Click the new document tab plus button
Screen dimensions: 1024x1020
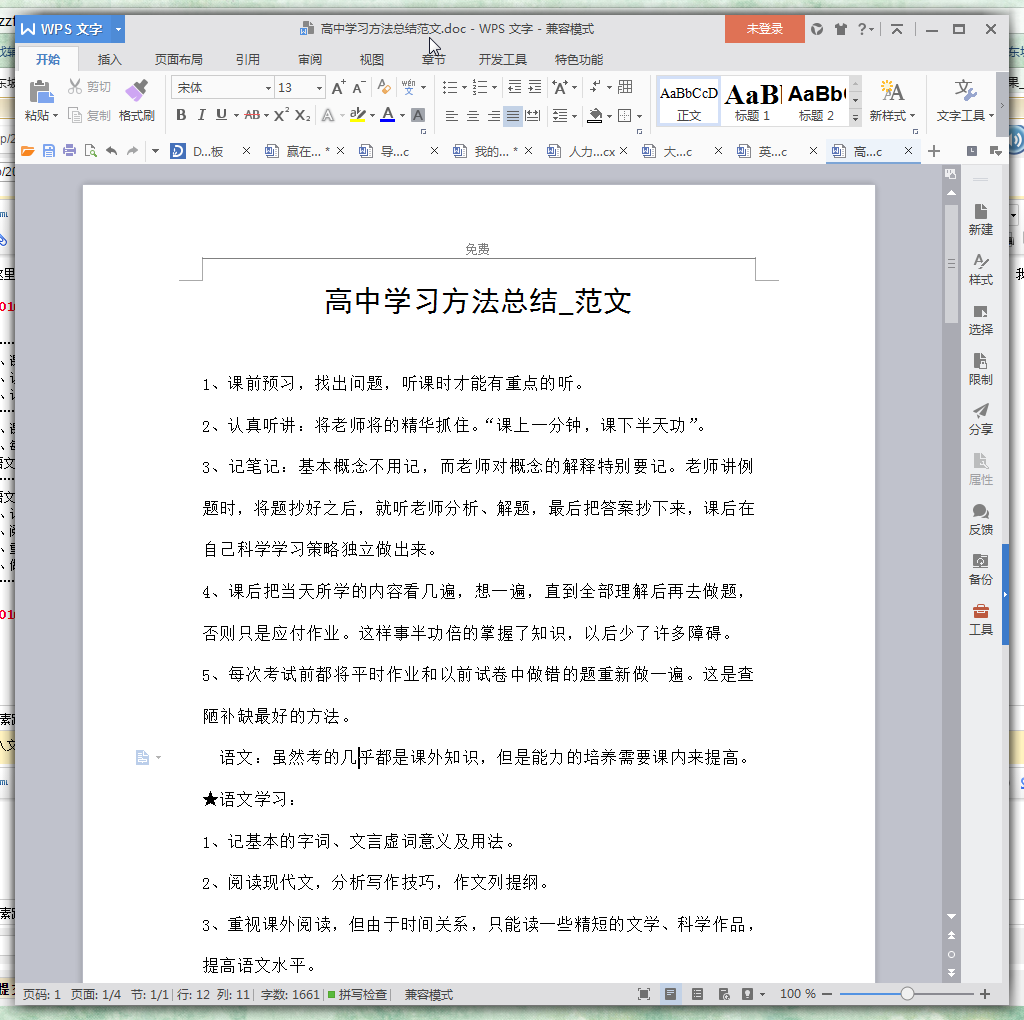click(x=934, y=151)
